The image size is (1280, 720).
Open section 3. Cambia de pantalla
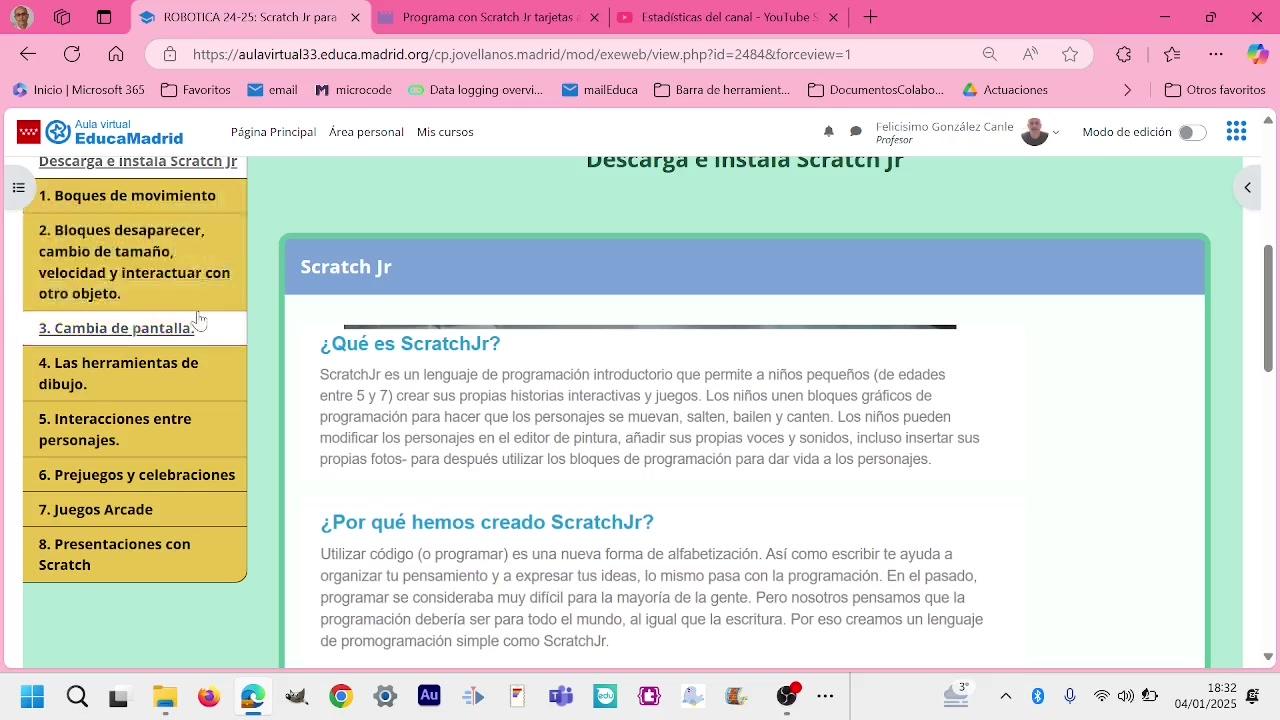[x=135, y=328]
